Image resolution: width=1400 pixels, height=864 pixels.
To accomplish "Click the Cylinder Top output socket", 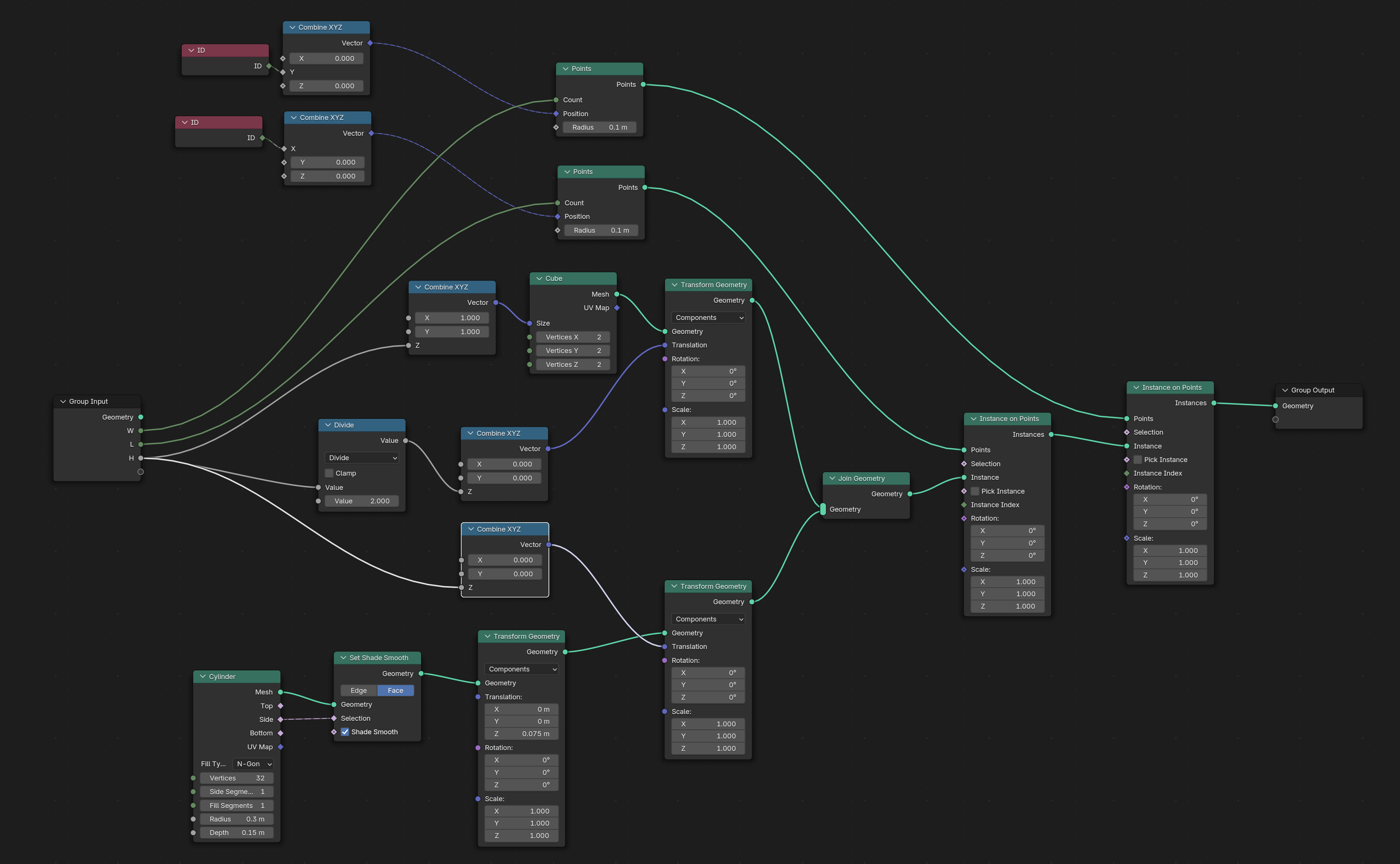I will coord(280,706).
